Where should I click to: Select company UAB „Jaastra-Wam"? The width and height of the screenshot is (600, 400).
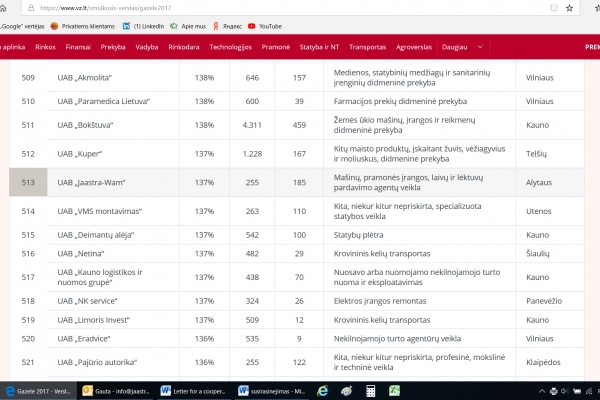(91, 183)
